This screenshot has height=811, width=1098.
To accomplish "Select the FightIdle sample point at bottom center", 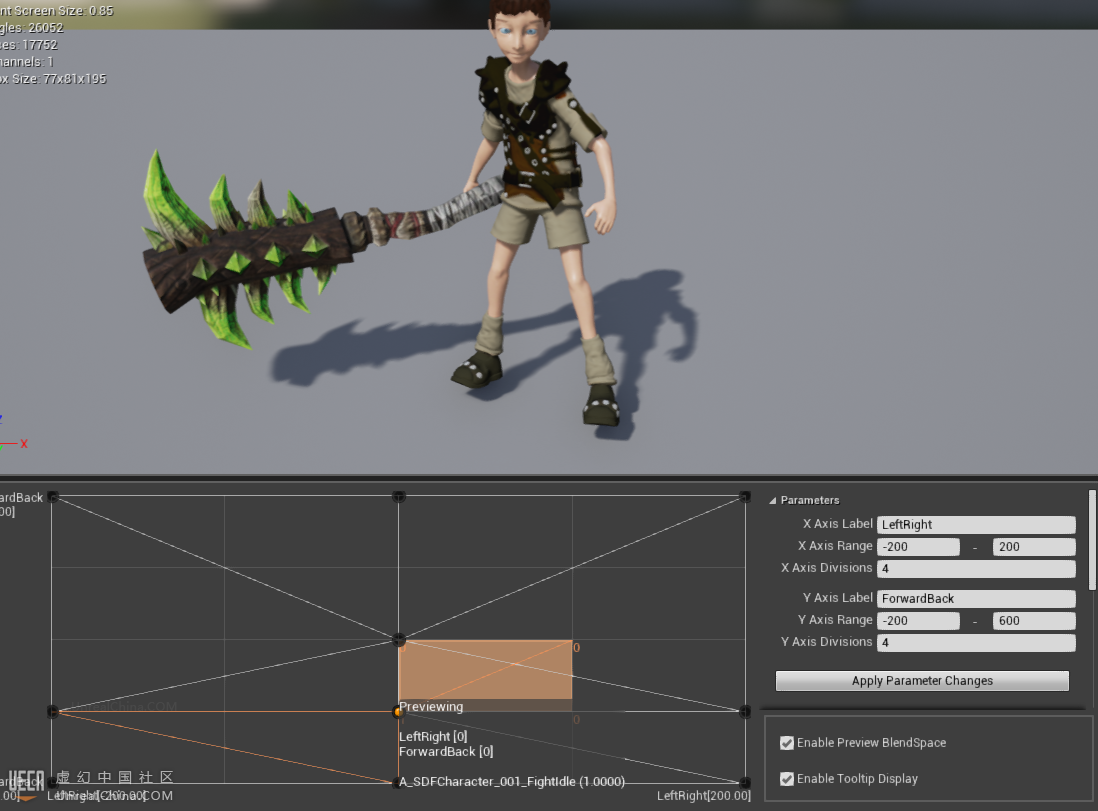I will tap(398, 782).
